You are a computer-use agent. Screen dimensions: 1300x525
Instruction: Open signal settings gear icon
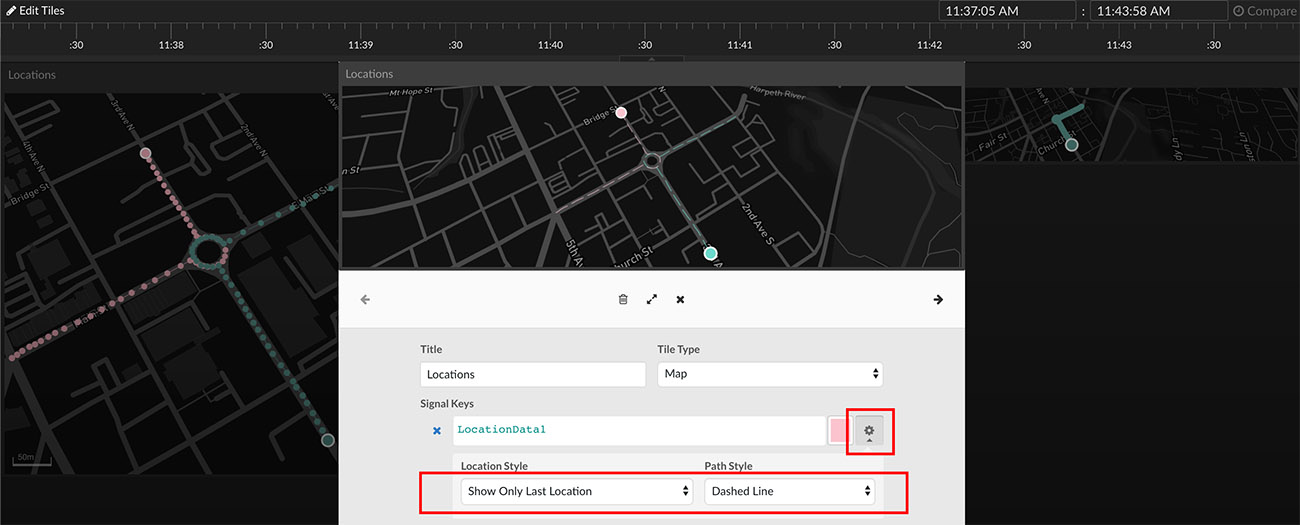point(869,431)
